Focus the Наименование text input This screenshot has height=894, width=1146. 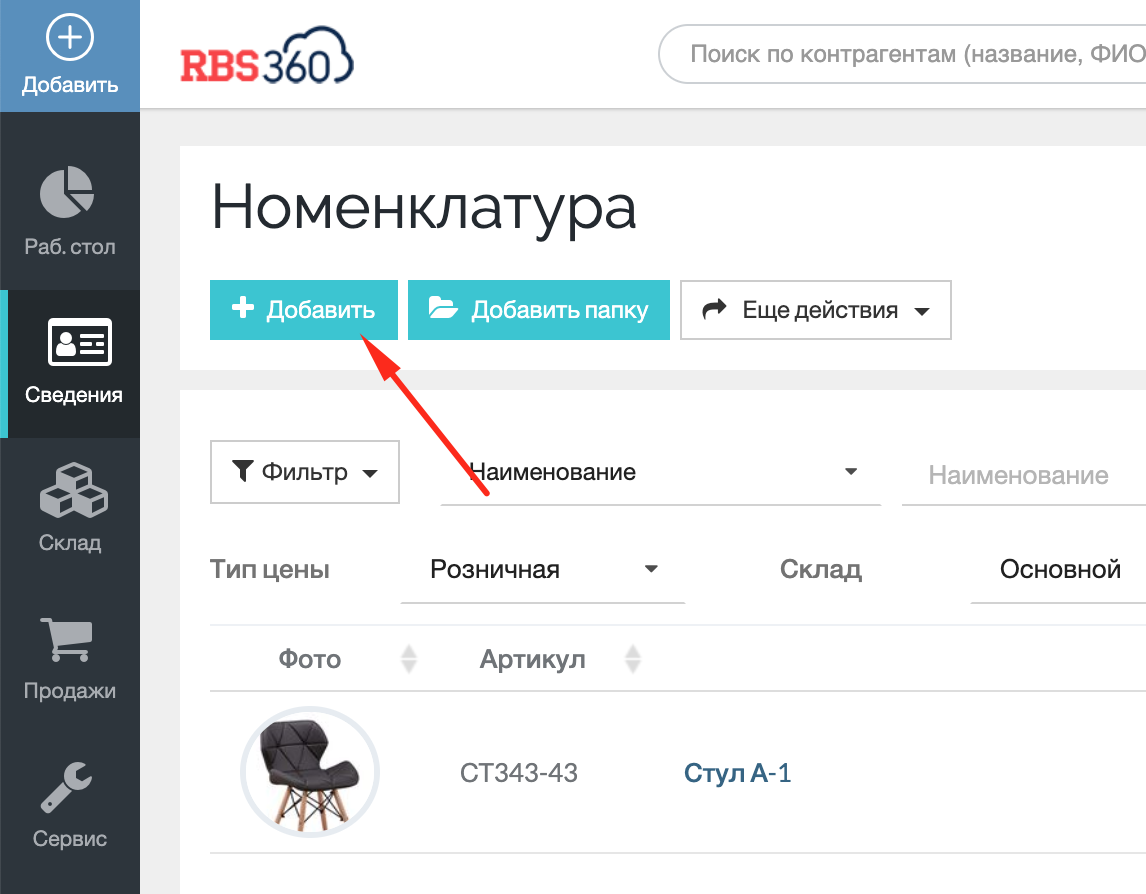(x=1020, y=475)
